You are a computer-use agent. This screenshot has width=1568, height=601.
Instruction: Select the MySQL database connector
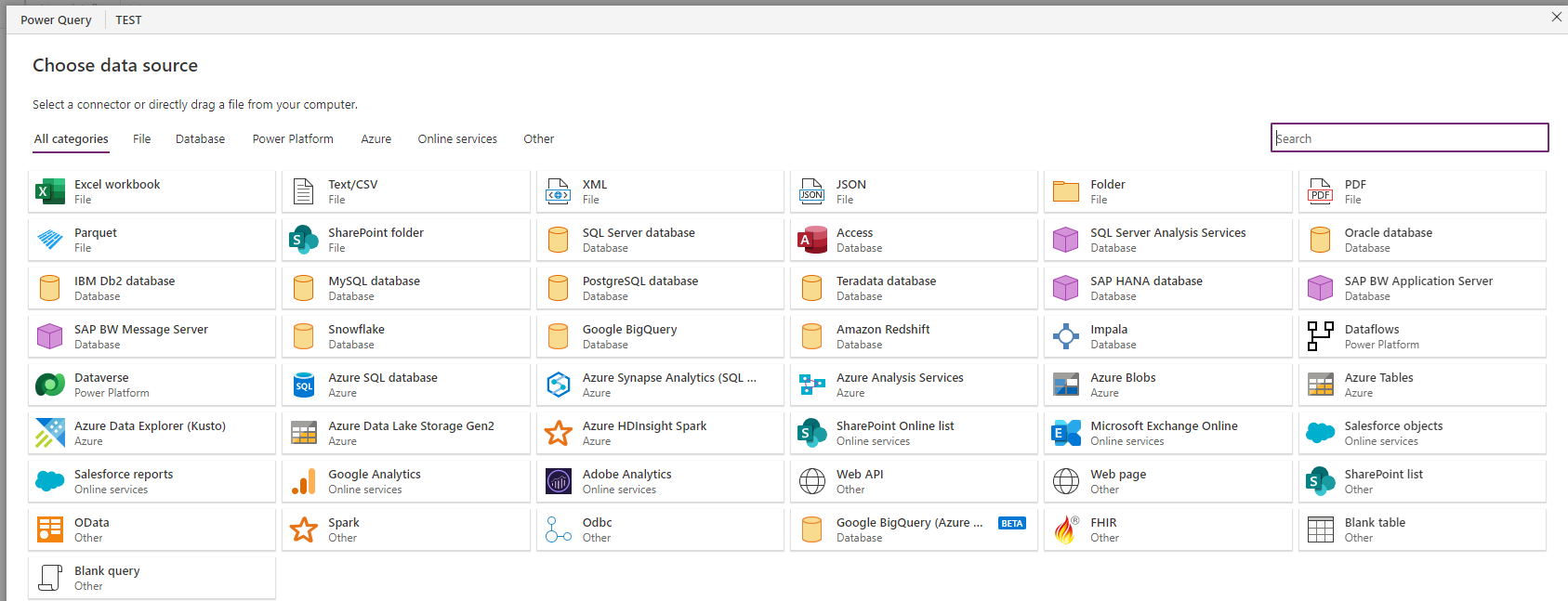click(405, 288)
